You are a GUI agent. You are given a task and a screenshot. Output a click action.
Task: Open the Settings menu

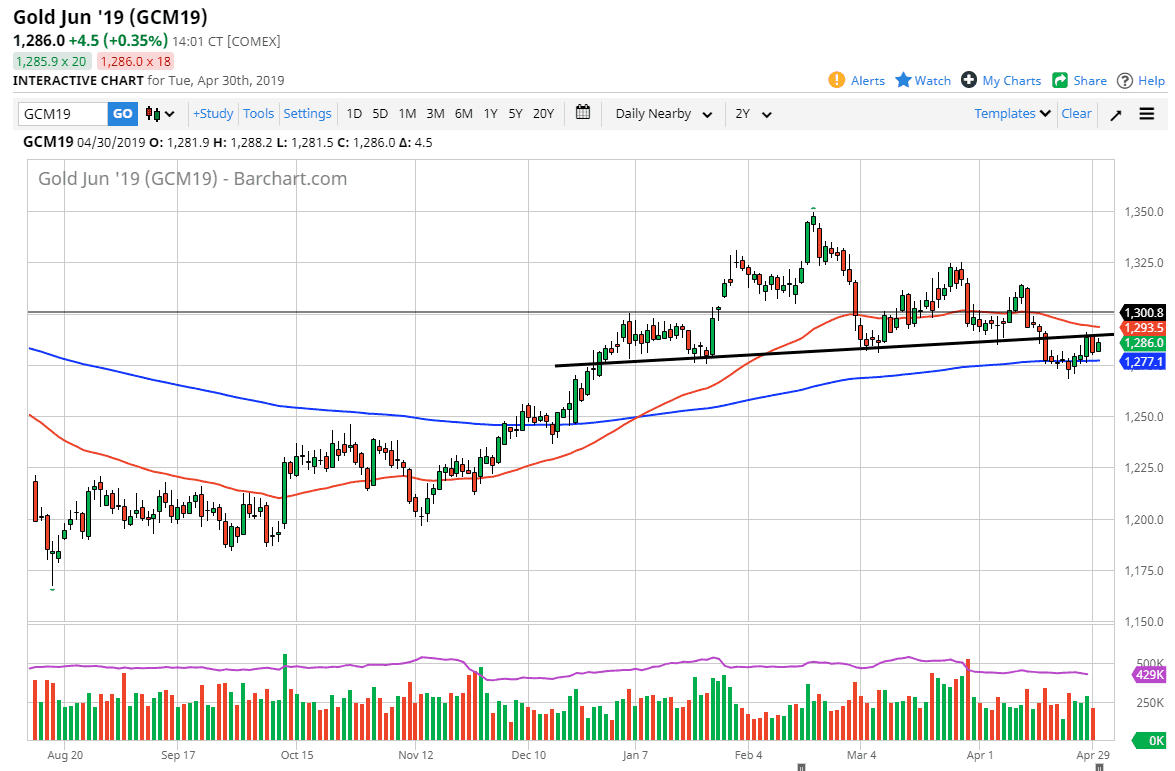pos(307,113)
